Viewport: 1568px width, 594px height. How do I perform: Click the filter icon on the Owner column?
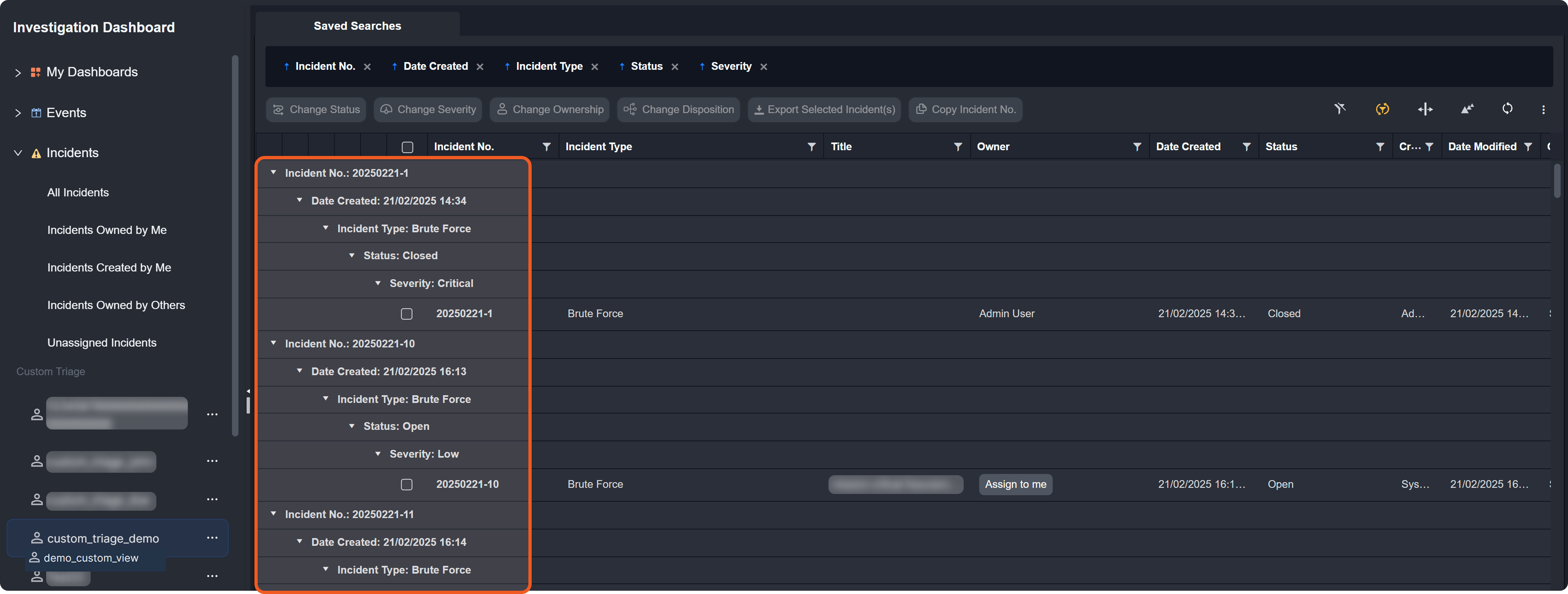[1137, 147]
